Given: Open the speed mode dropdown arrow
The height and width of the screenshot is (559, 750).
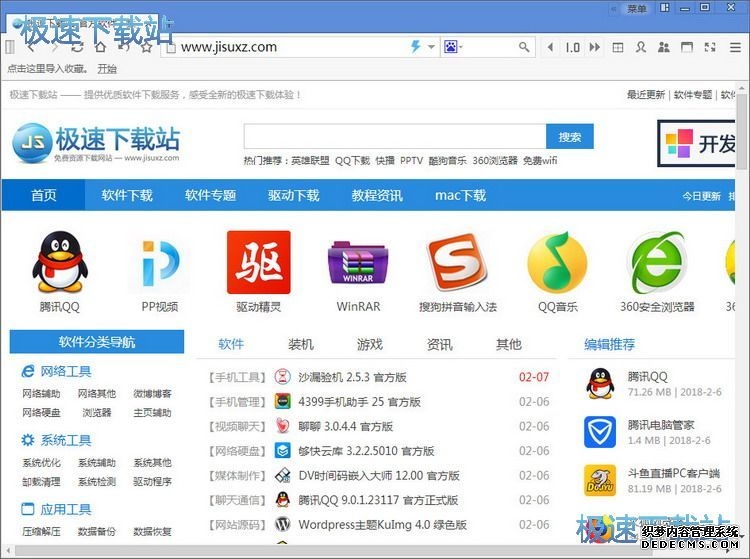Looking at the screenshot, I should click(431, 47).
